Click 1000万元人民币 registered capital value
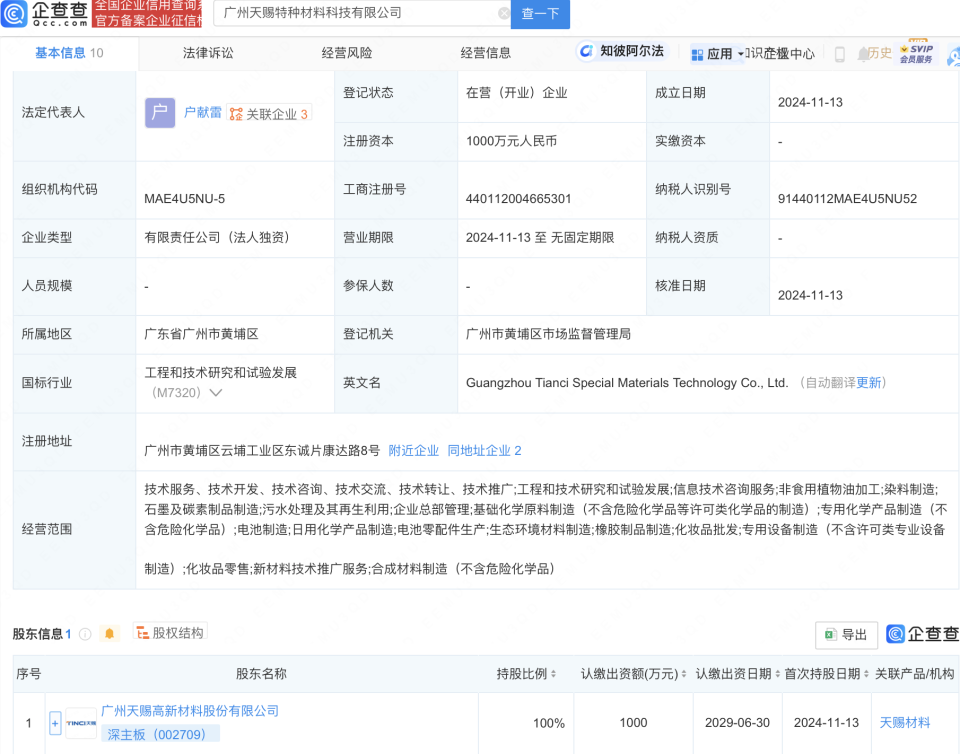 tap(512, 141)
